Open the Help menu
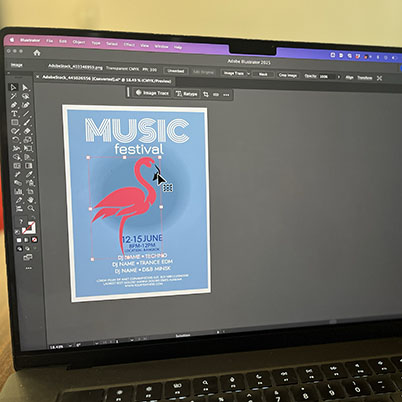This screenshot has width=402, height=402. (x=178, y=47)
